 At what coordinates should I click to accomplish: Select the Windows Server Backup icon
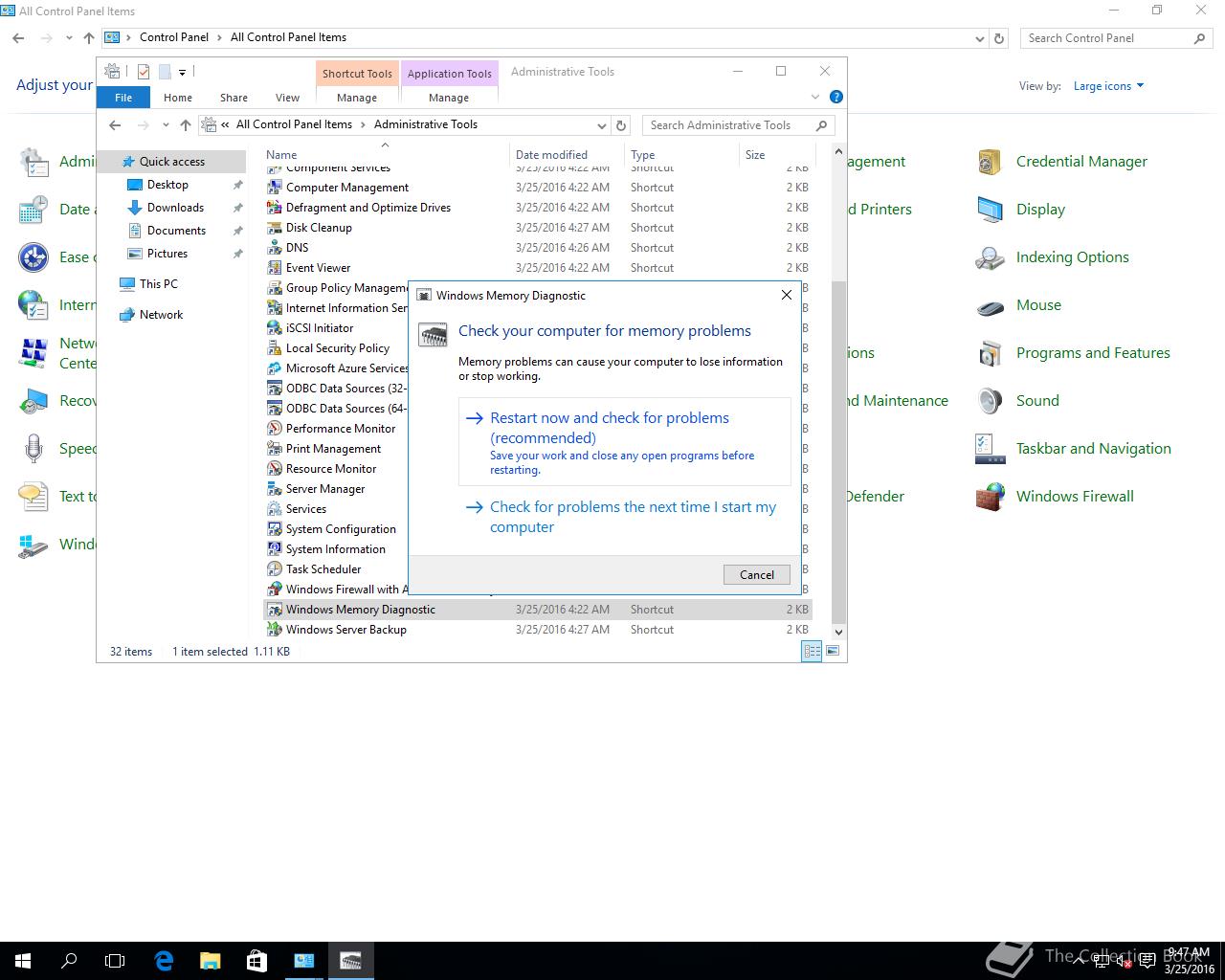click(275, 630)
